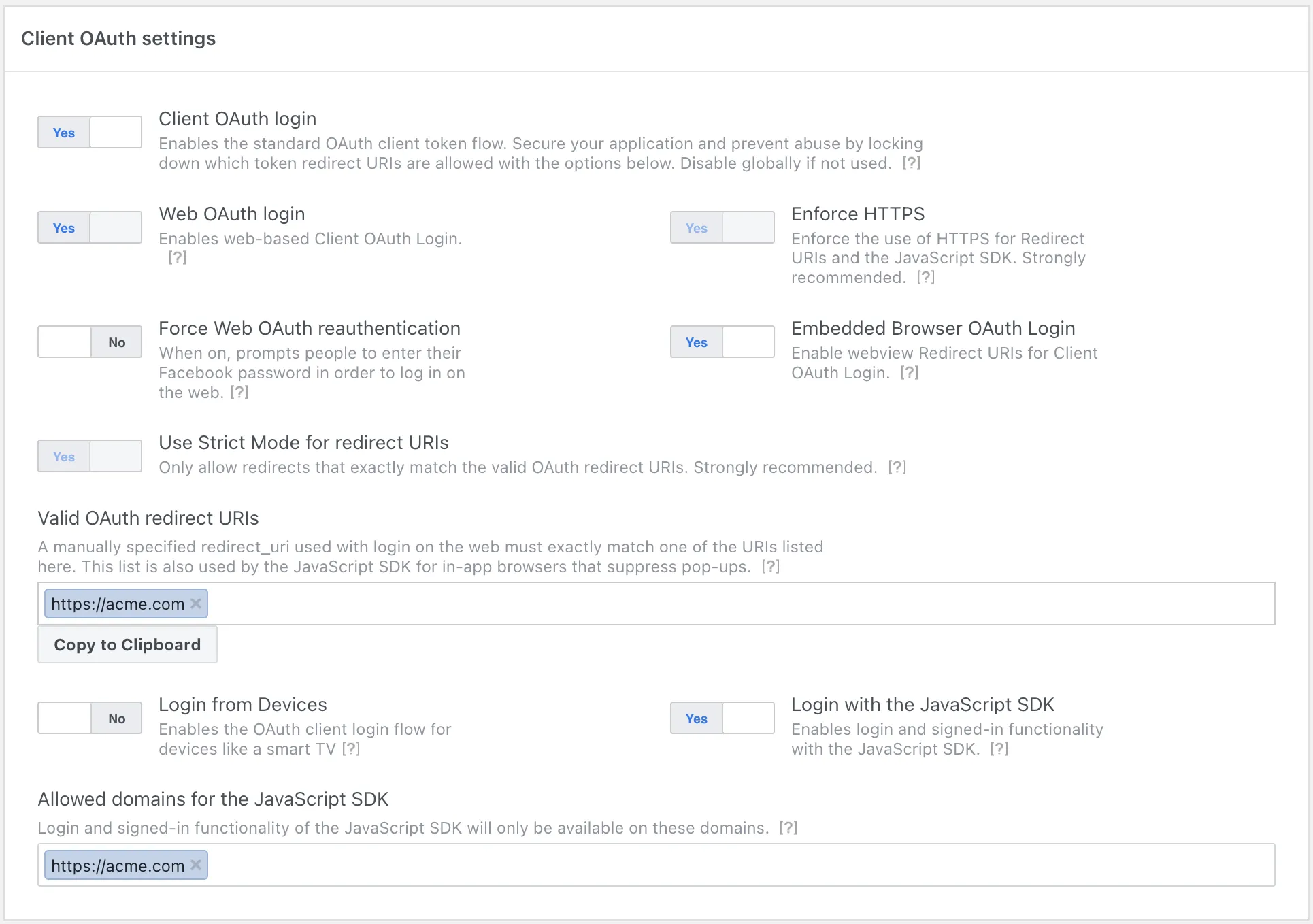Open help [?] for Client OAuth login
The image size is (1313, 924).
coord(911,163)
